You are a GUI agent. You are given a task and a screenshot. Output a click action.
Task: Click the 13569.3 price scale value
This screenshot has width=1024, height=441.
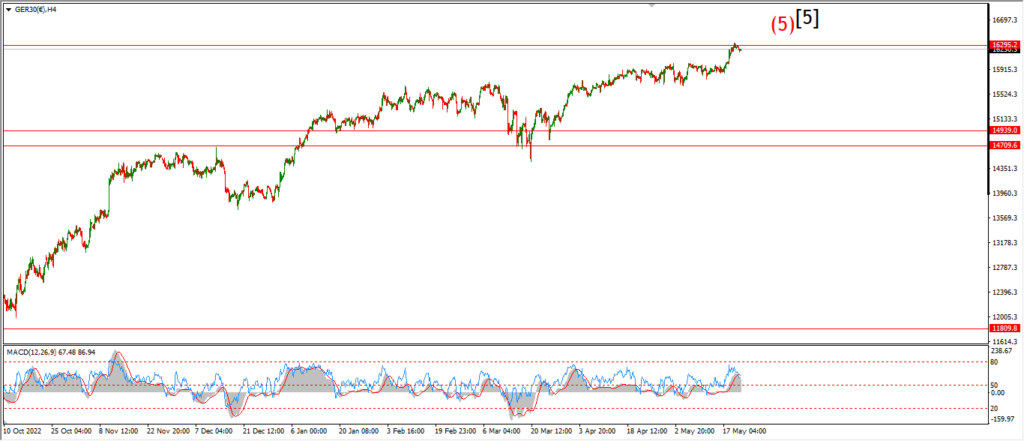(x=1004, y=218)
